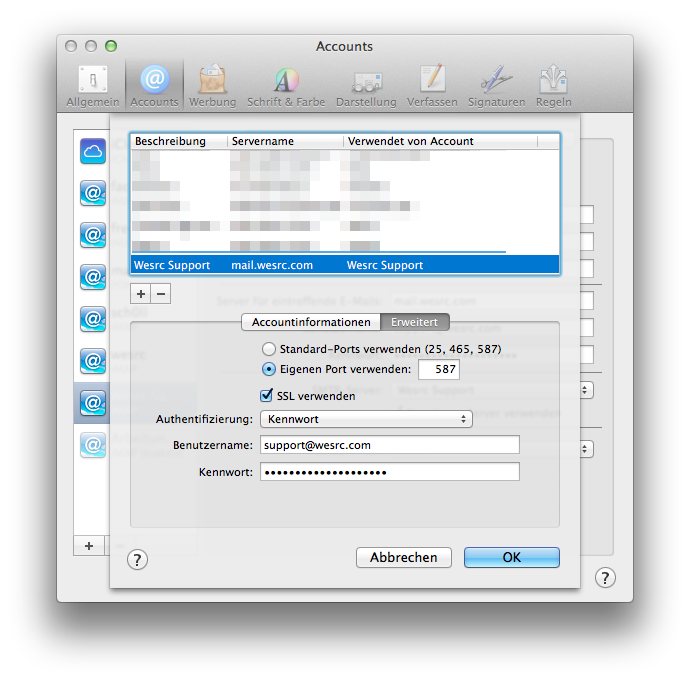The image size is (690, 681).
Task: Select the iCloud account in sidebar
Action: coord(93,151)
